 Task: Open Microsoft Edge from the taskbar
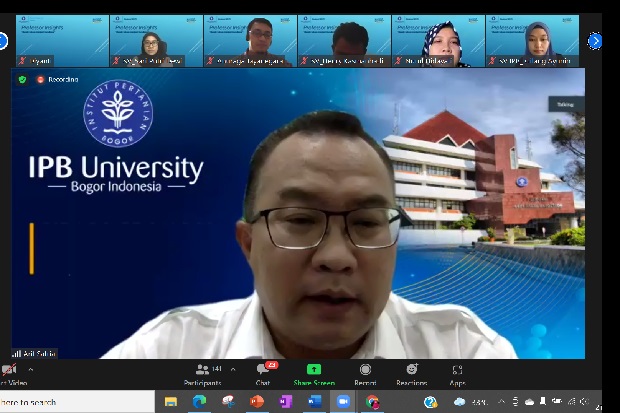click(x=199, y=402)
